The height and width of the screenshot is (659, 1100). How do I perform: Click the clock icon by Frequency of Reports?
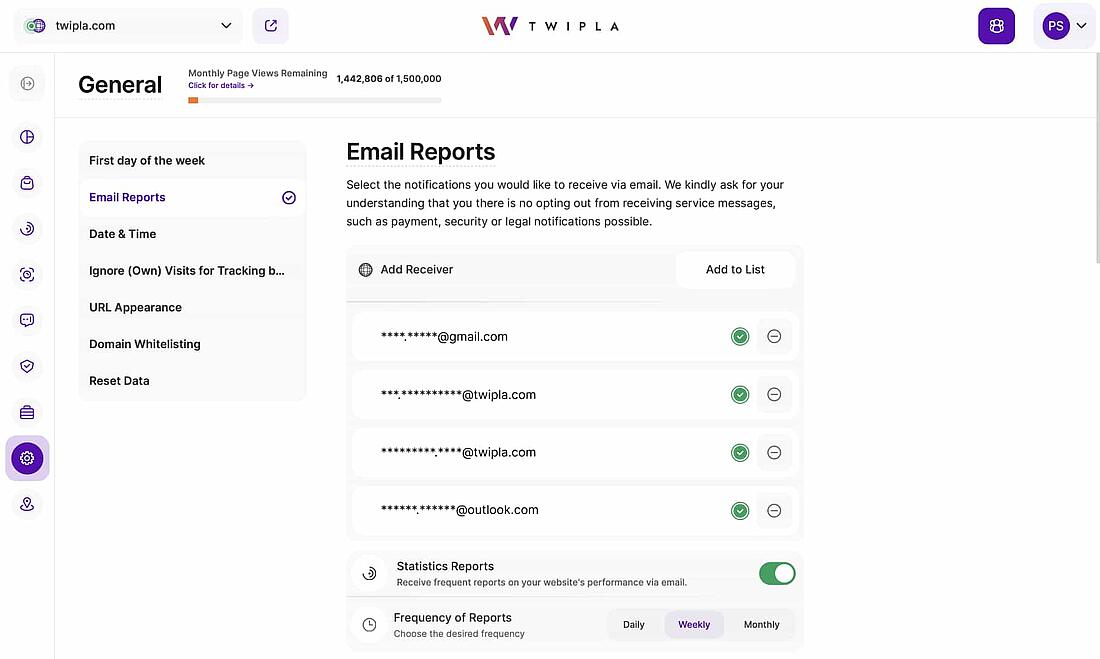point(369,625)
